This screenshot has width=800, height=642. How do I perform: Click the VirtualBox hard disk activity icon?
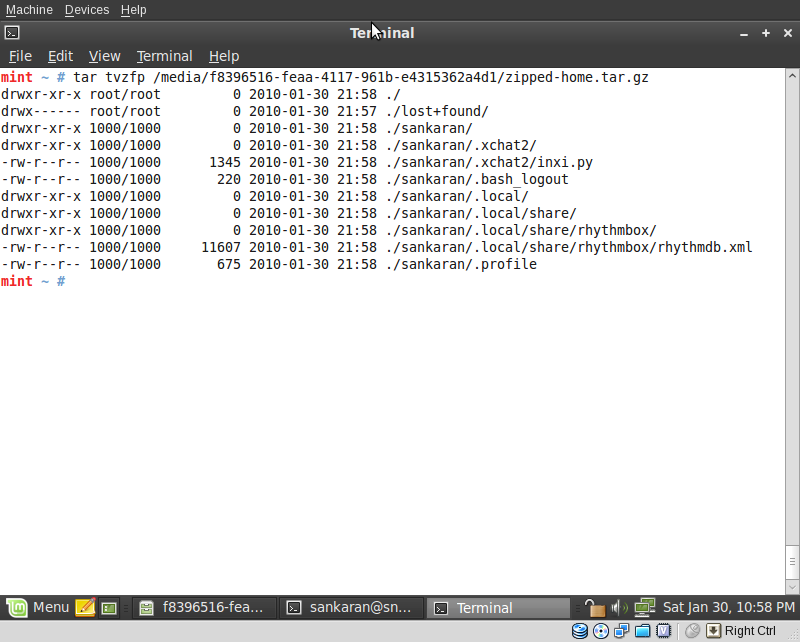580,630
